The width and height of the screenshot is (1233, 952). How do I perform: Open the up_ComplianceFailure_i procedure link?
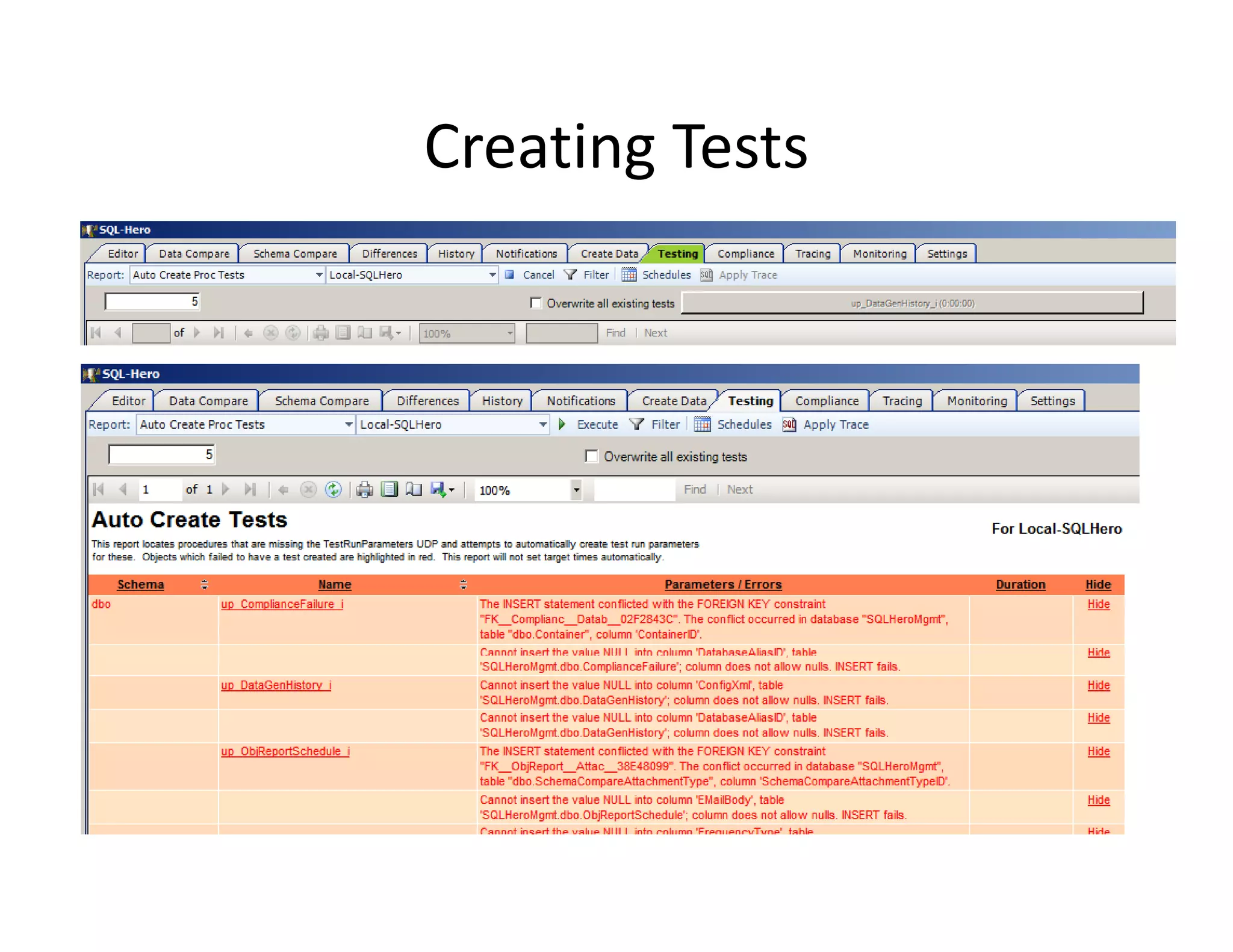[x=282, y=604]
